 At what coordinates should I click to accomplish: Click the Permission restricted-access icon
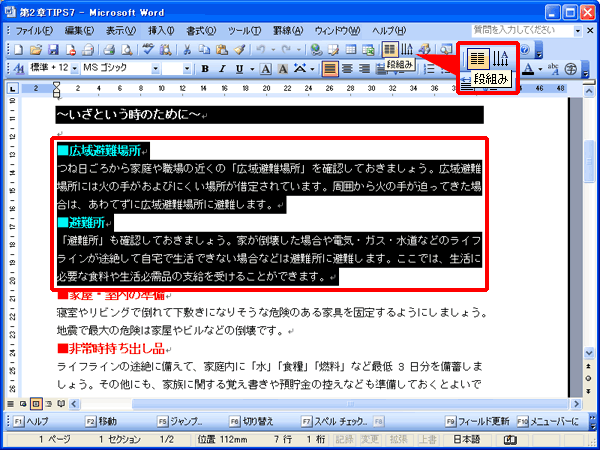click(x=71, y=50)
